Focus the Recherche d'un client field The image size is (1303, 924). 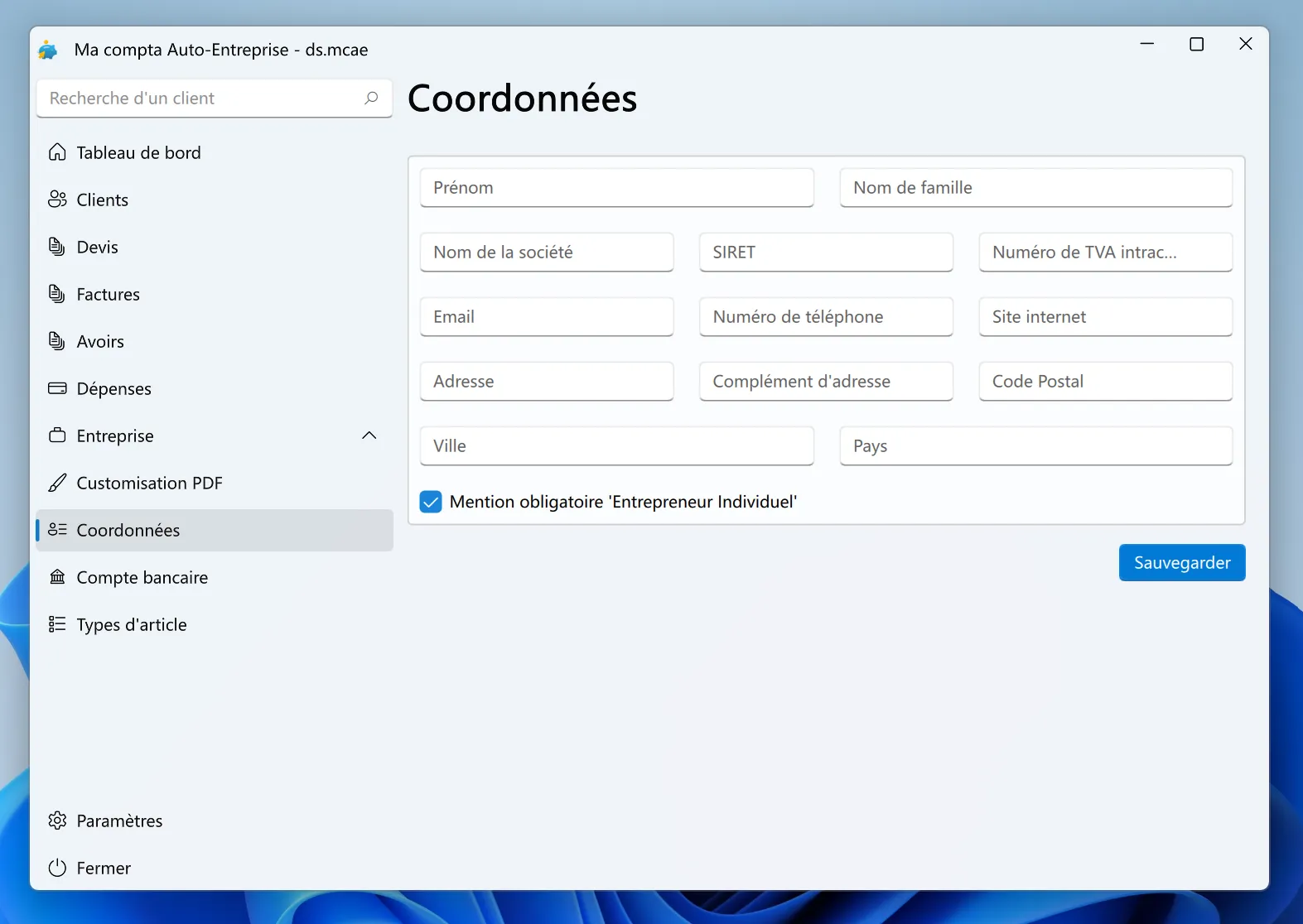(215, 98)
